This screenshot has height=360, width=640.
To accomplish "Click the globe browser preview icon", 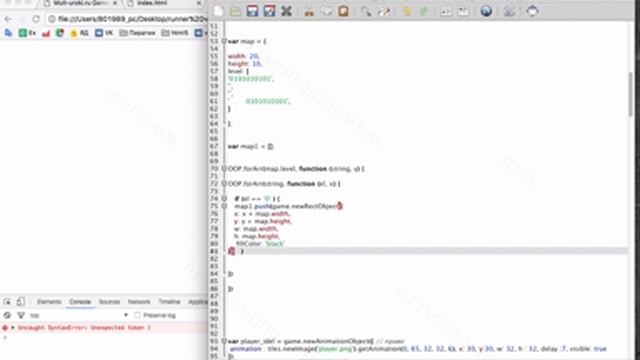I will (486, 11).
